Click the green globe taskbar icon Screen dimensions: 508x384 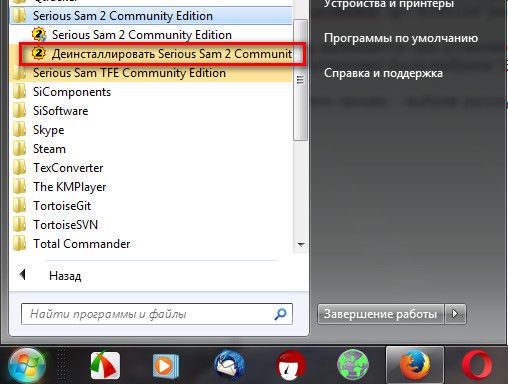(353, 365)
